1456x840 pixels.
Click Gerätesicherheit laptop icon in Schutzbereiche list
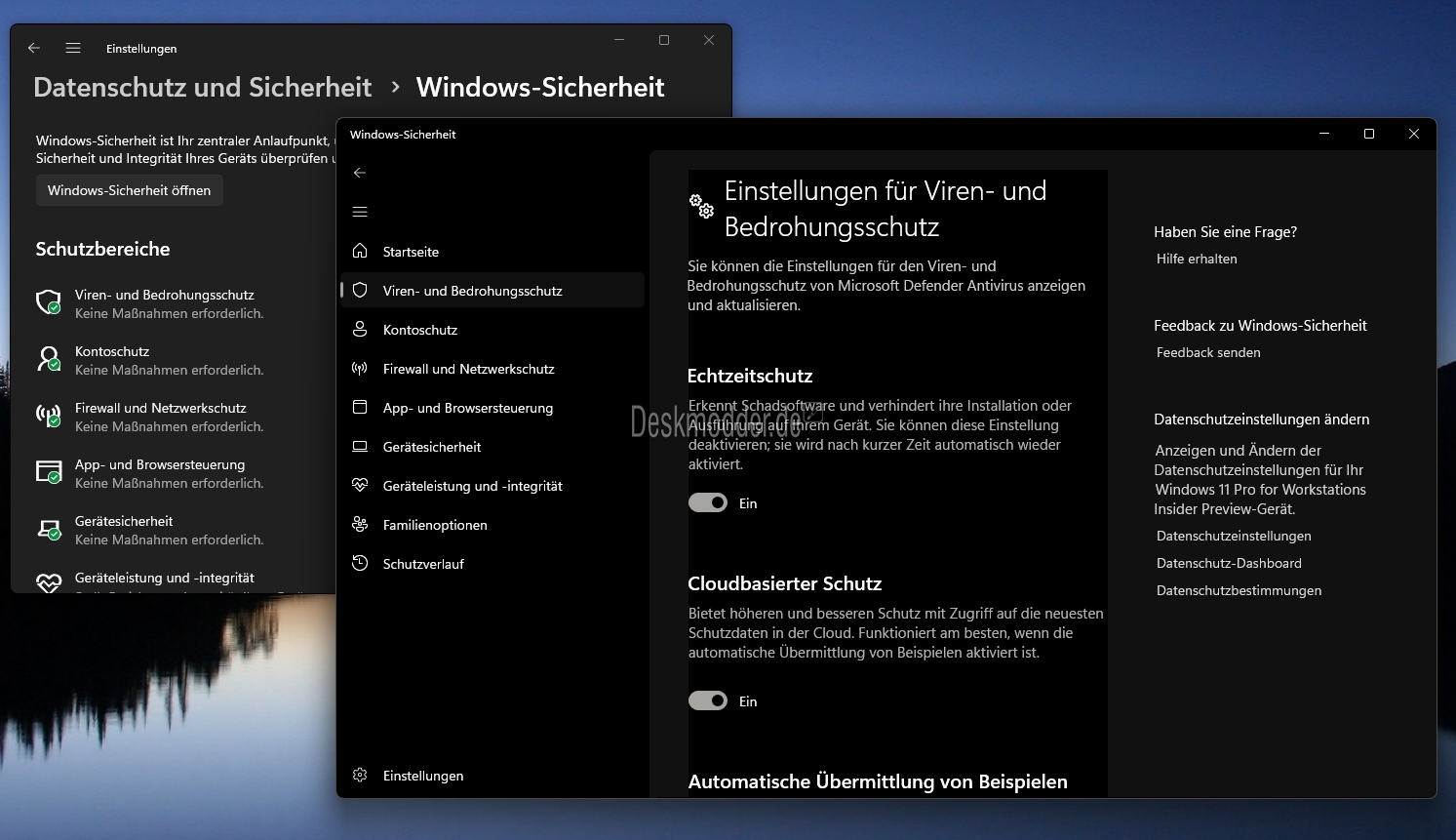[49, 529]
